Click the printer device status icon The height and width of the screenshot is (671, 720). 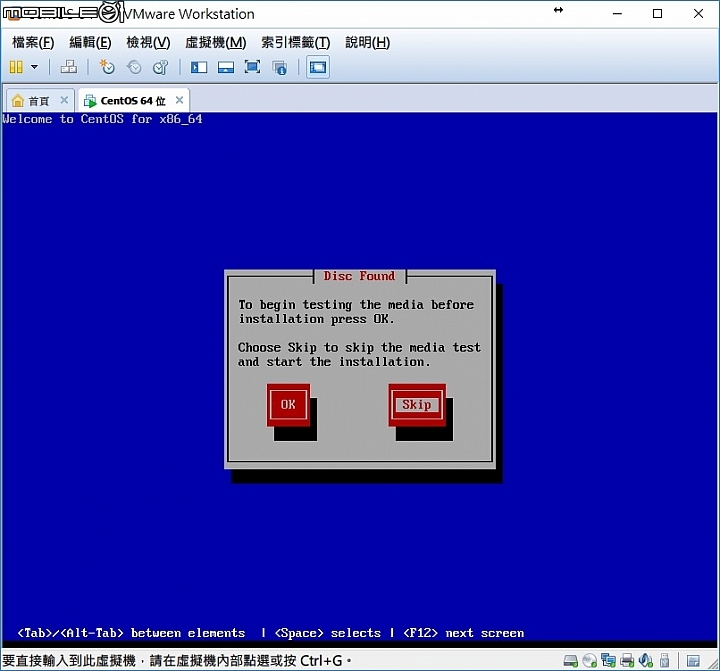coord(627,661)
